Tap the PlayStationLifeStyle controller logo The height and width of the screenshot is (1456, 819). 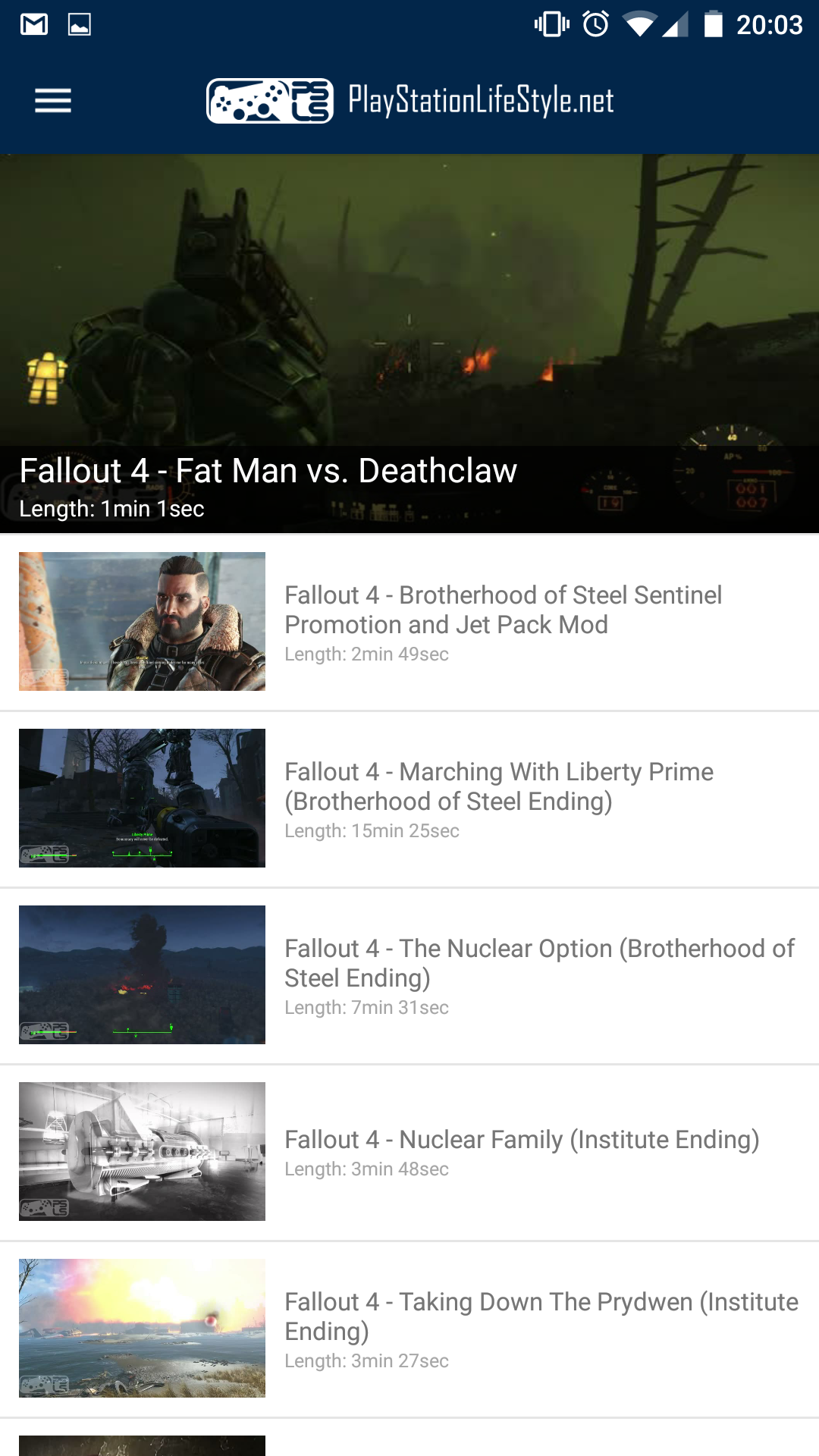click(270, 100)
